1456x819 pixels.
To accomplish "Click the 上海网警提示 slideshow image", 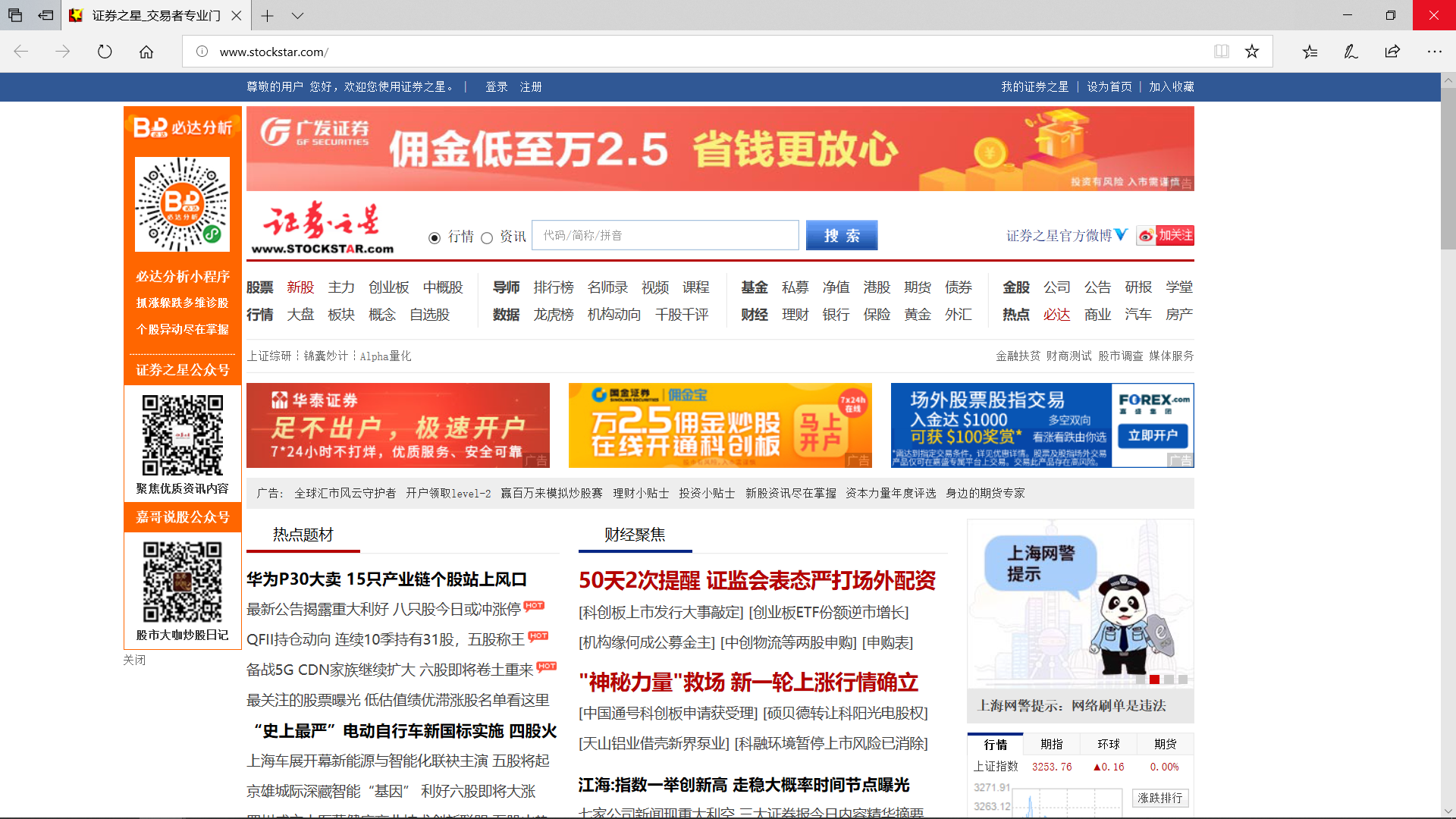I will click(1081, 604).
